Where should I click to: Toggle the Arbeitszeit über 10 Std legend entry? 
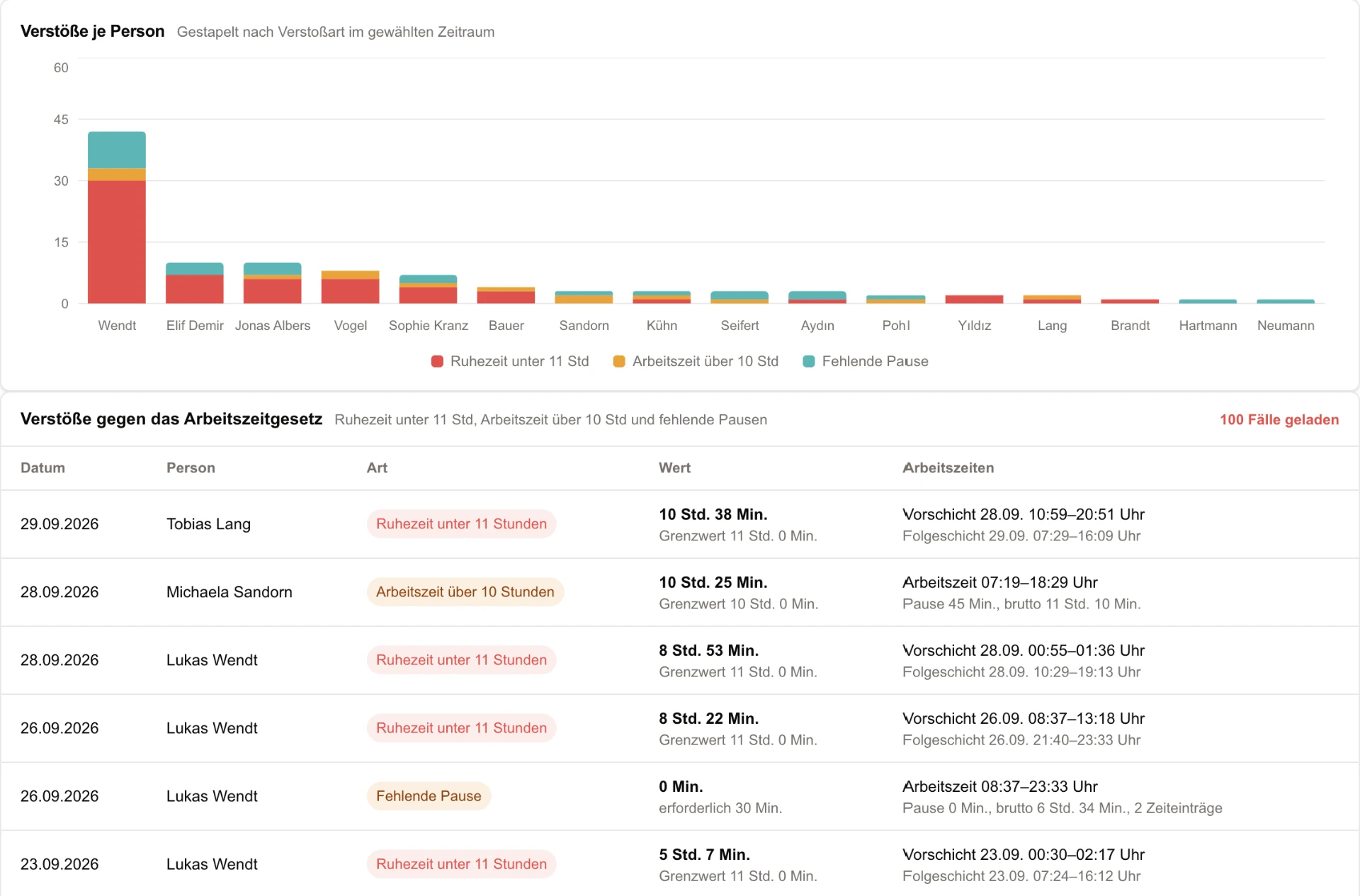tap(696, 361)
